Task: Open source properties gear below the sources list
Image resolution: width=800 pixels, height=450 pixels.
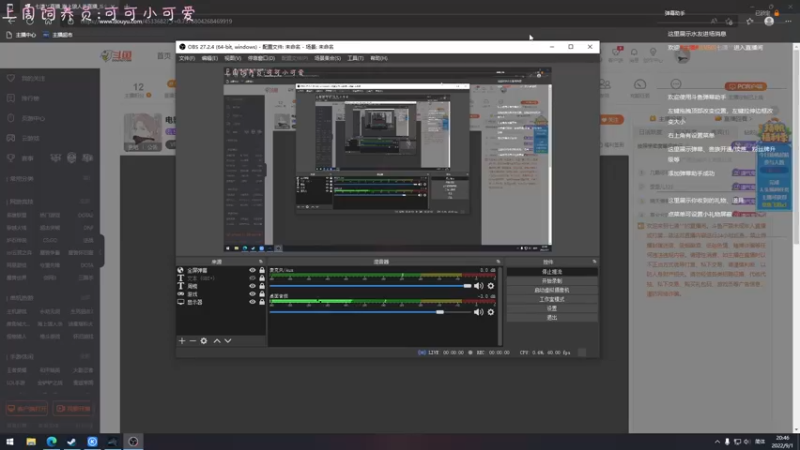Action: [x=204, y=341]
